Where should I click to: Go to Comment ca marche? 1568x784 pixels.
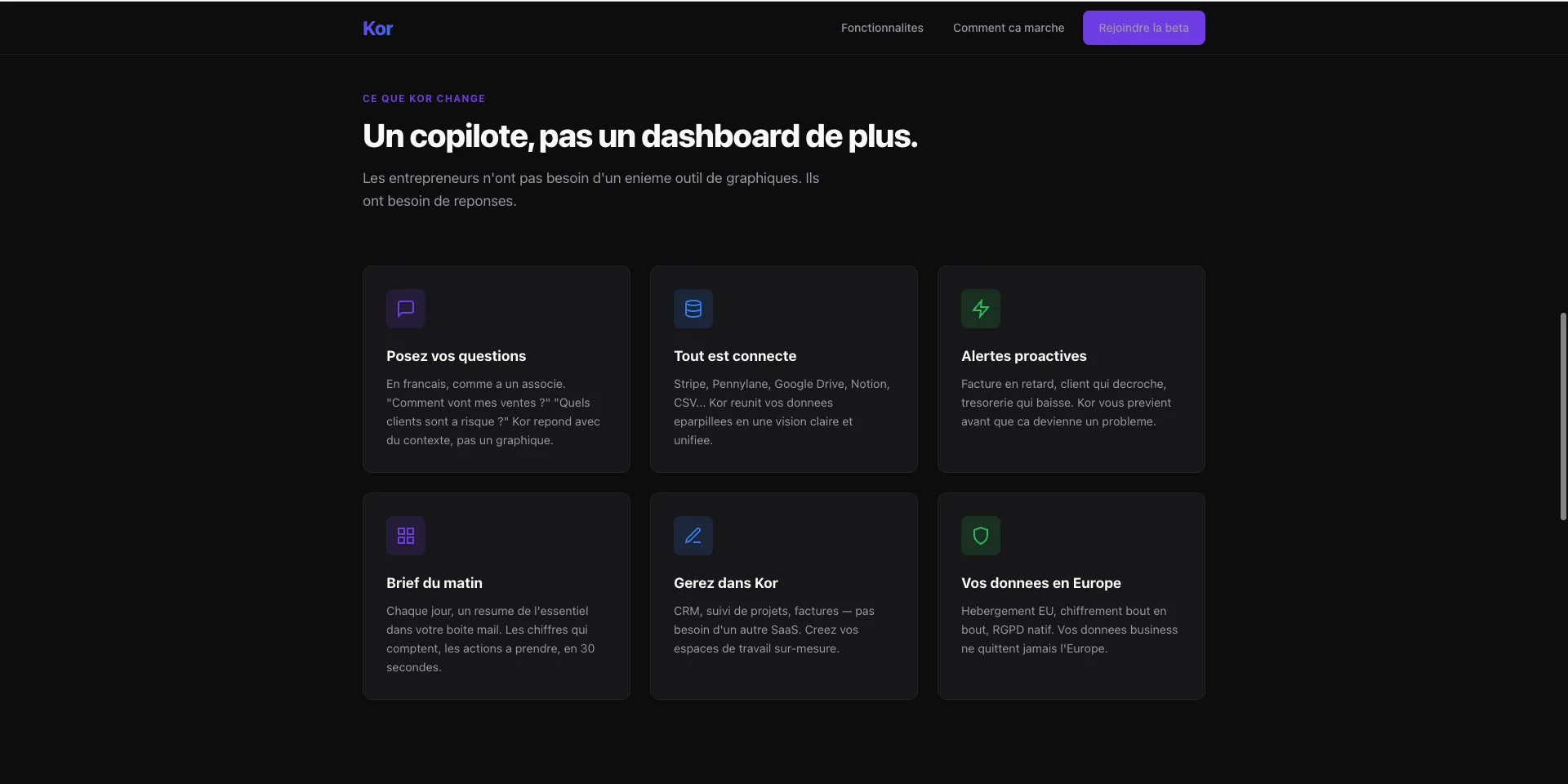pyautogui.click(x=1009, y=28)
